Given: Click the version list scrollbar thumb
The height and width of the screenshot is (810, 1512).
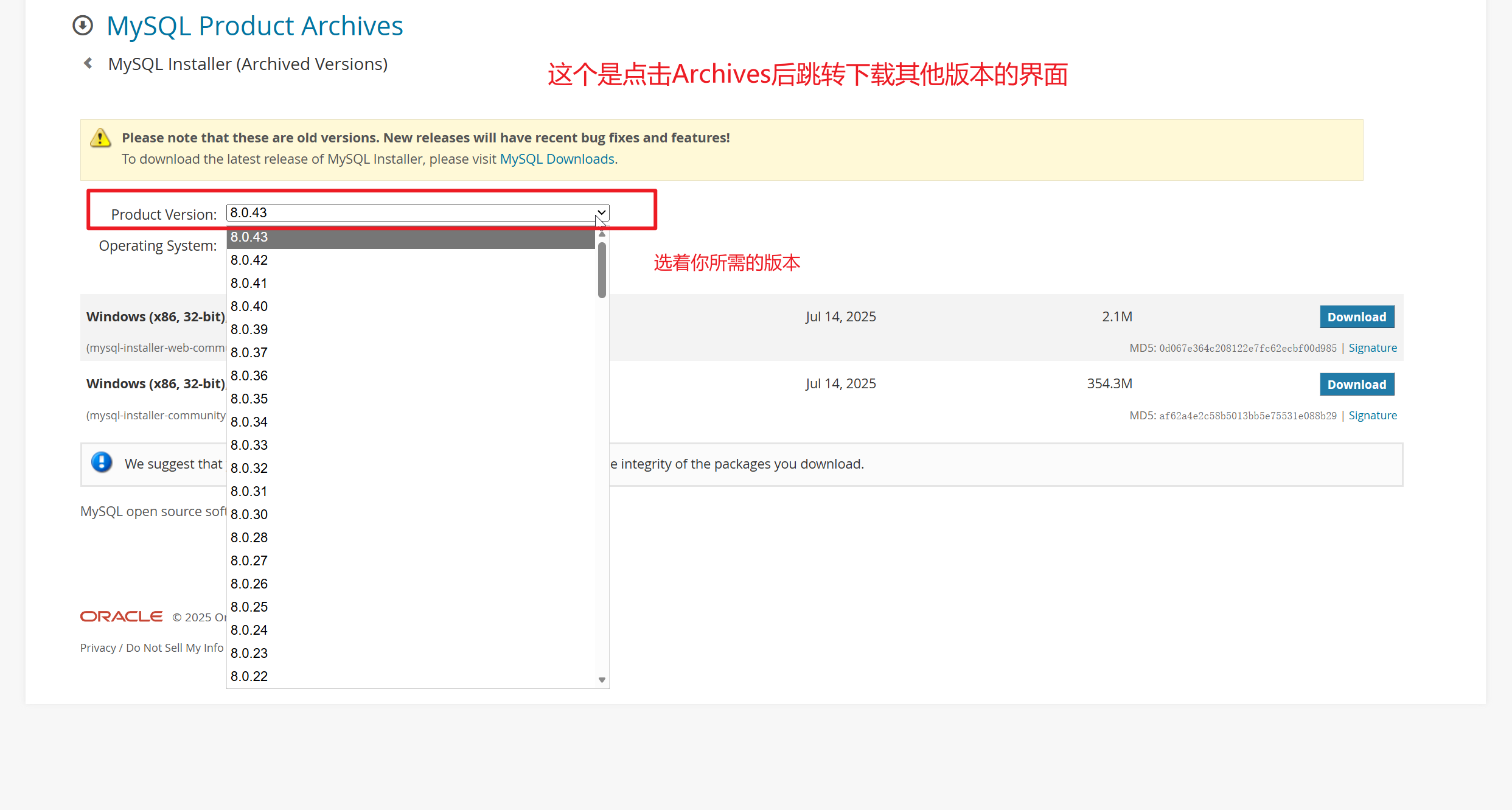Looking at the screenshot, I should coord(602,270).
